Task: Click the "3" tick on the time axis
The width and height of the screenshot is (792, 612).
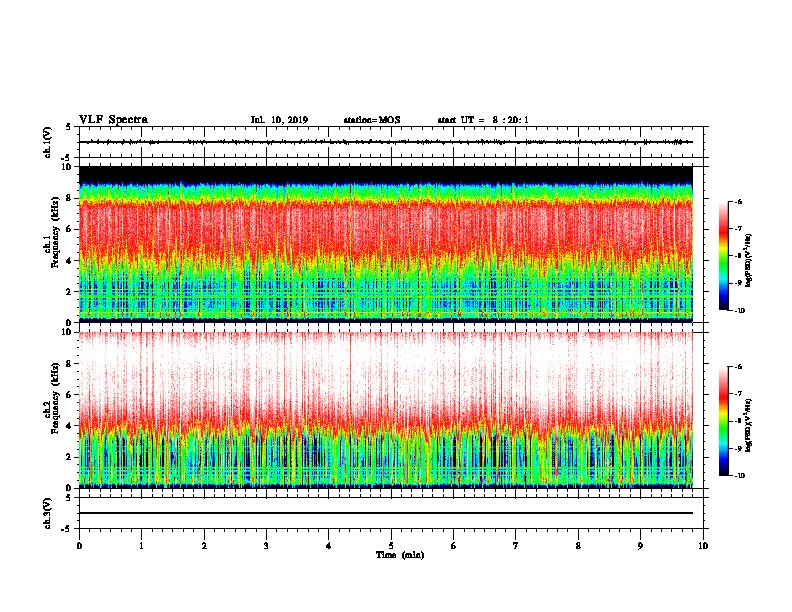Action: pos(266,546)
